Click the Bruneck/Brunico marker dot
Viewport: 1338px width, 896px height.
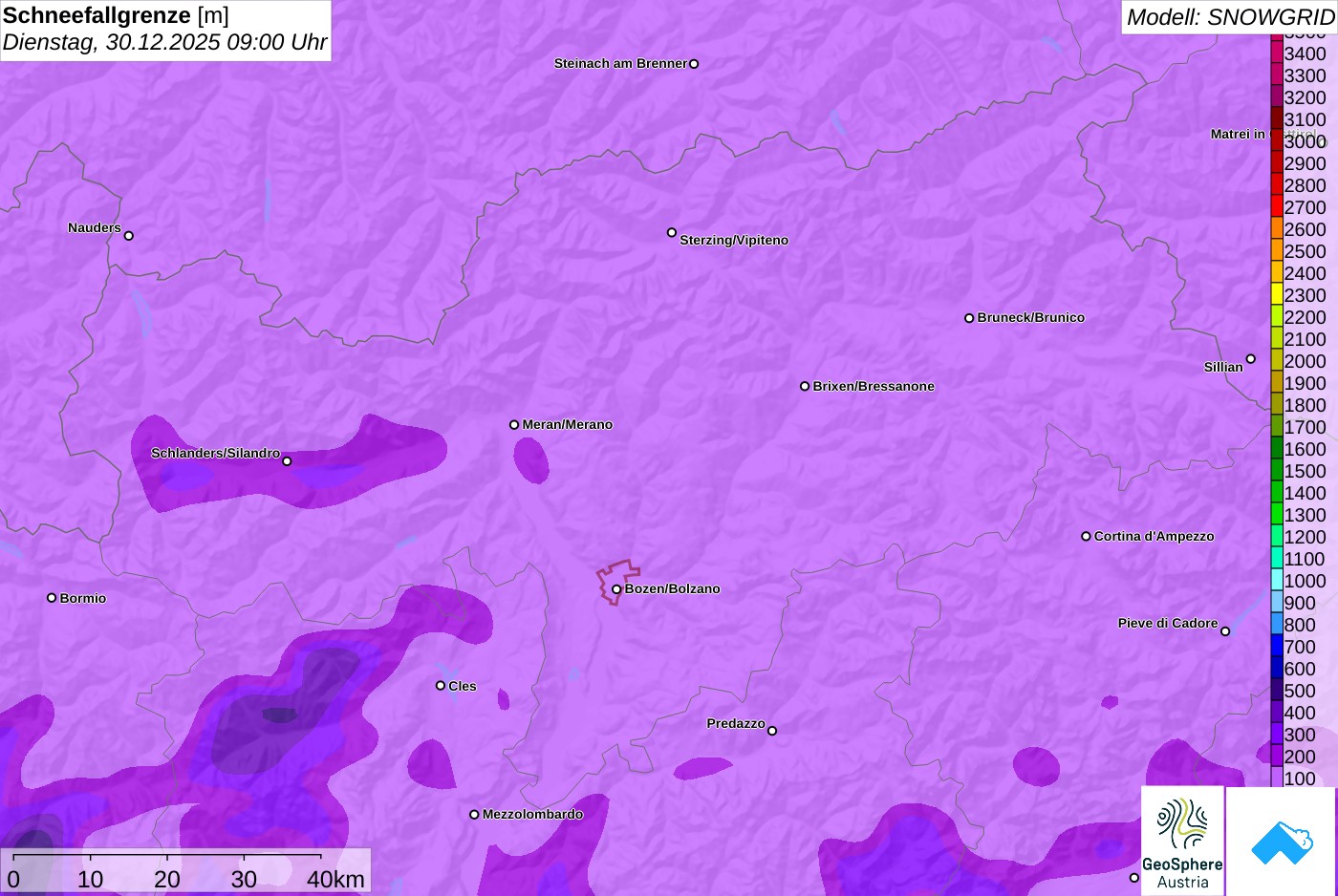[969, 318]
